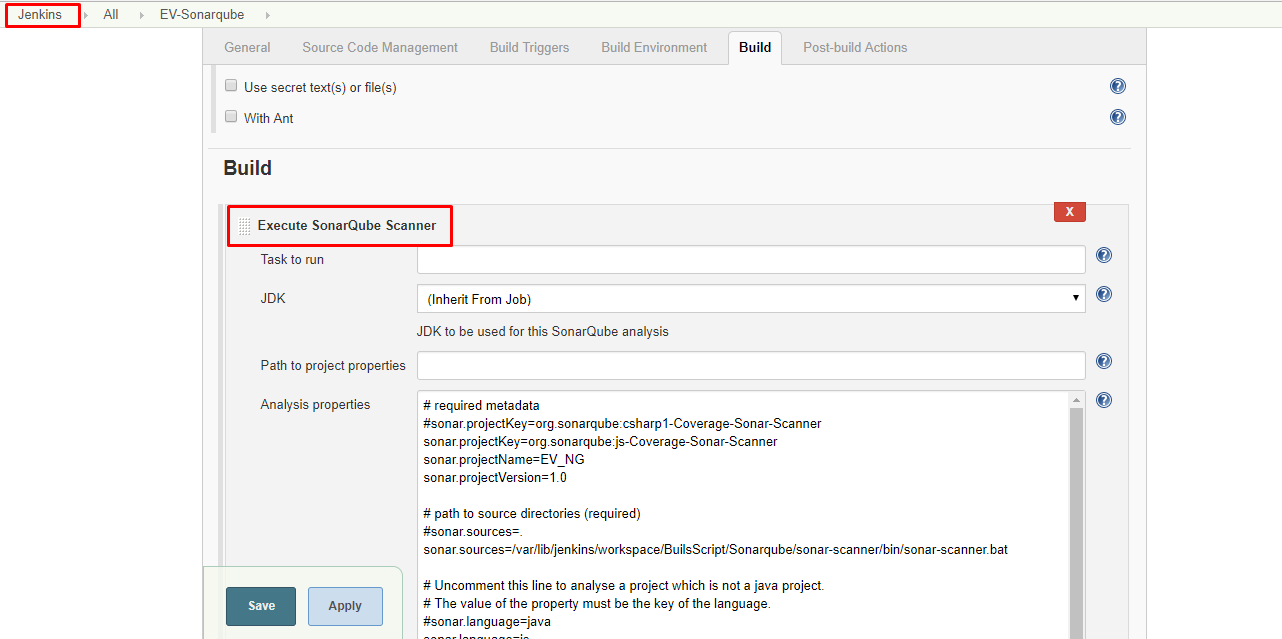This screenshot has width=1282, height=639.
Task: Tick the With Ant checkbox
Action: (x=231, y=117)
